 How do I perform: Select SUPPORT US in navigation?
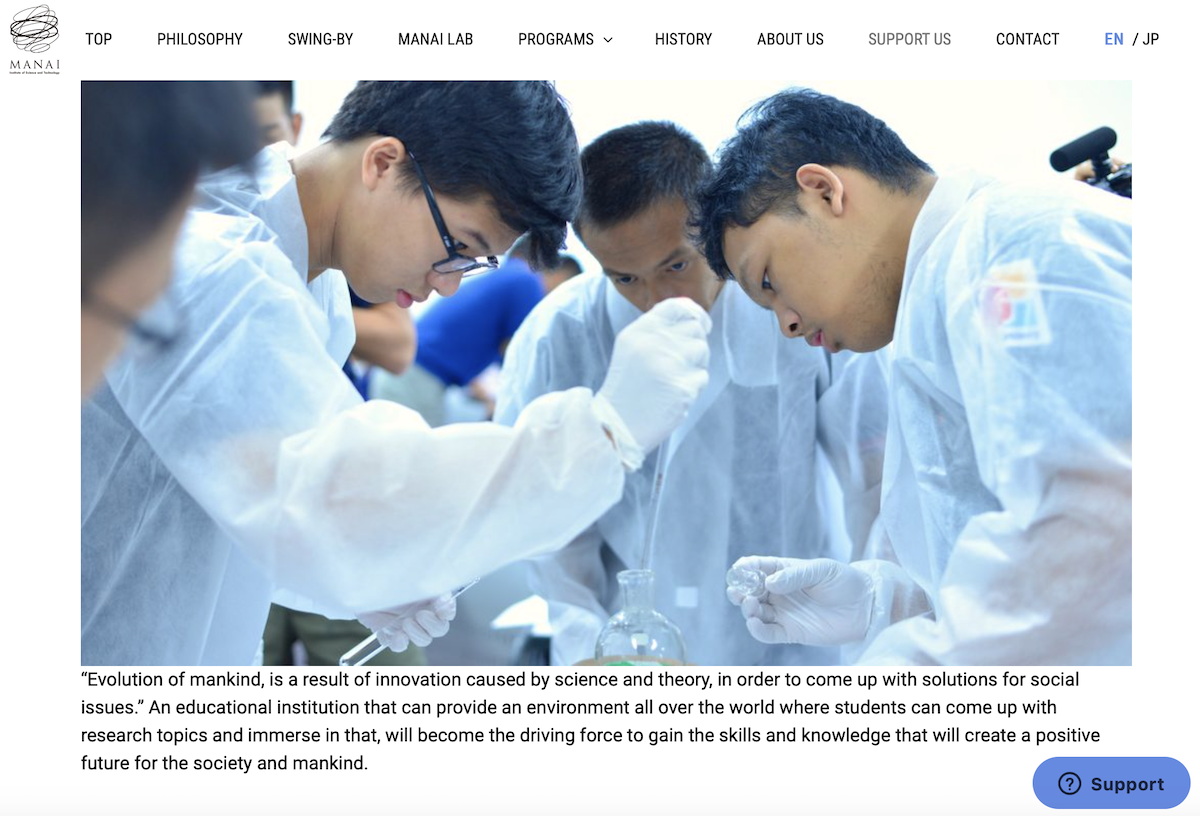pyautogui.click(x=909, y=39)
